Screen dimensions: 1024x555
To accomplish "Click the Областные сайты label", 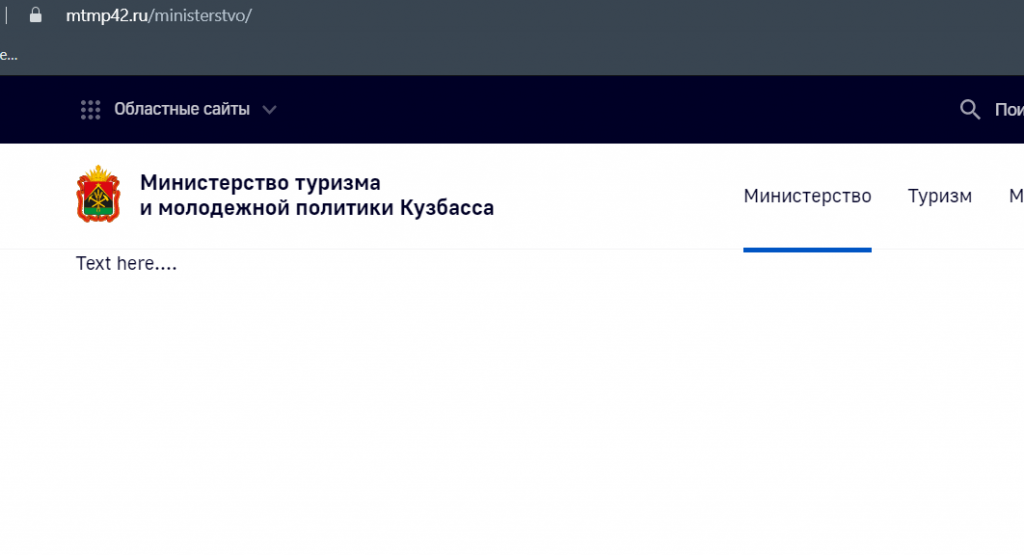I will pyautogui.click(x=182, y=109).
